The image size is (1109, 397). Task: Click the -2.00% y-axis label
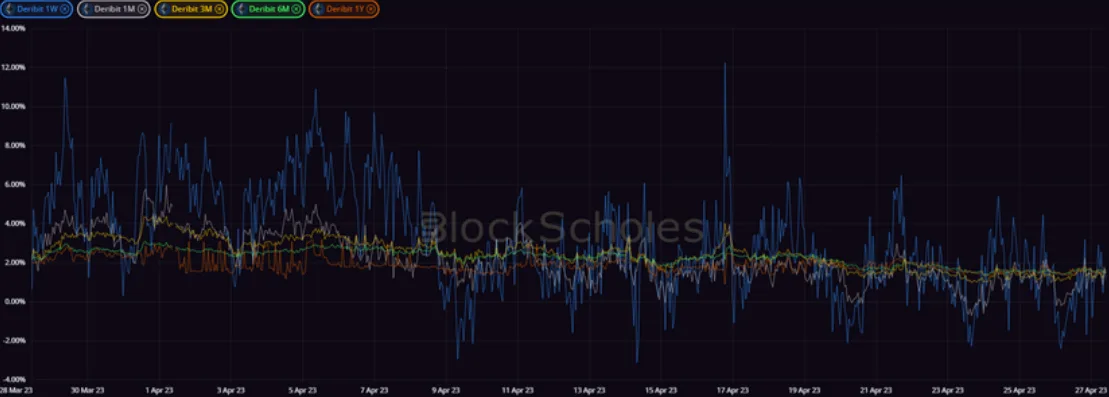tap(13, 340)
